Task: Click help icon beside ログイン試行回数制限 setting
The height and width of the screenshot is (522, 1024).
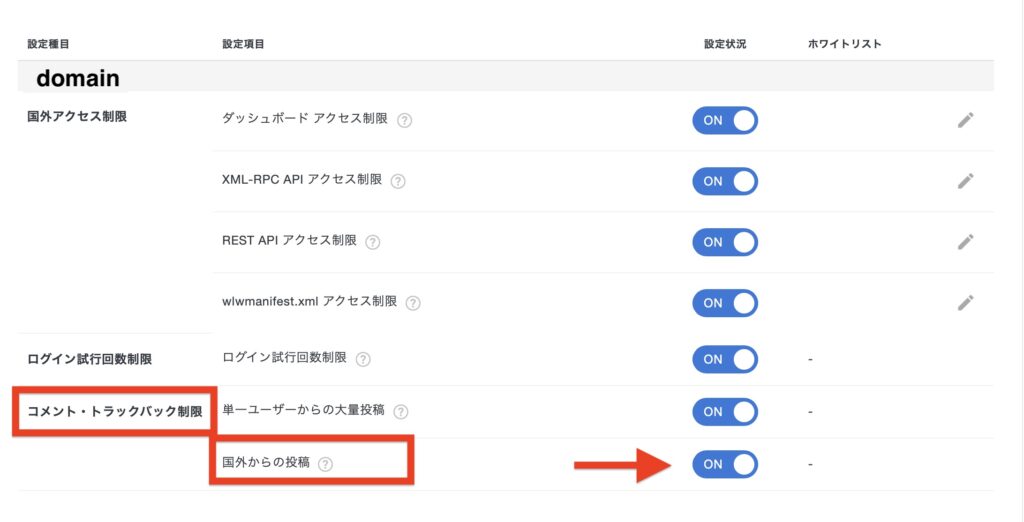Action: tap(363, 359)
